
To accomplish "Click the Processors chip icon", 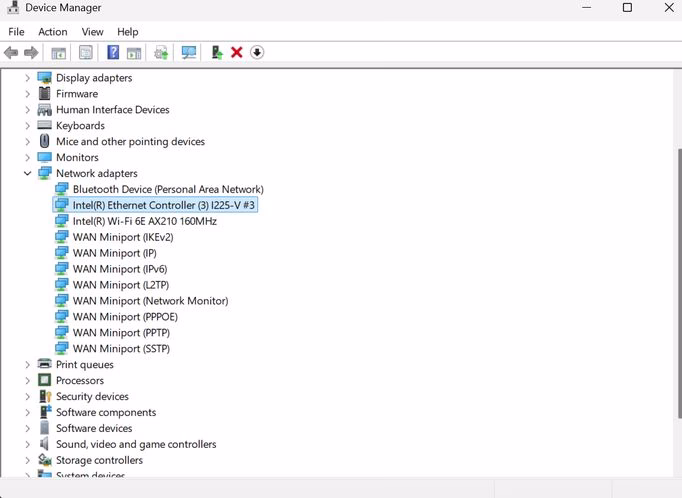I will pos(44,380).
